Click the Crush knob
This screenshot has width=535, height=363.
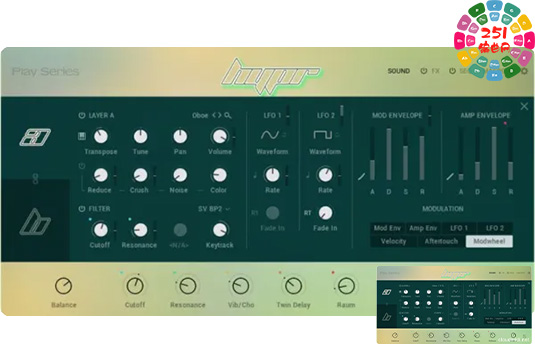tap(140, 175)
